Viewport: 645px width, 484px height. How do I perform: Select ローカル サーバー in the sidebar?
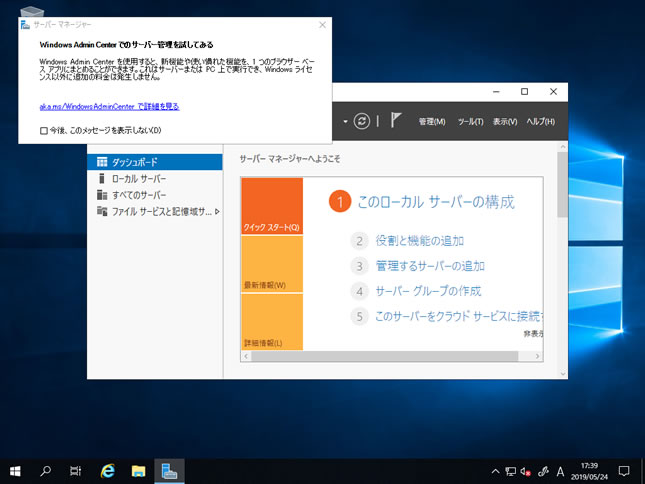[x=155, y=178]
